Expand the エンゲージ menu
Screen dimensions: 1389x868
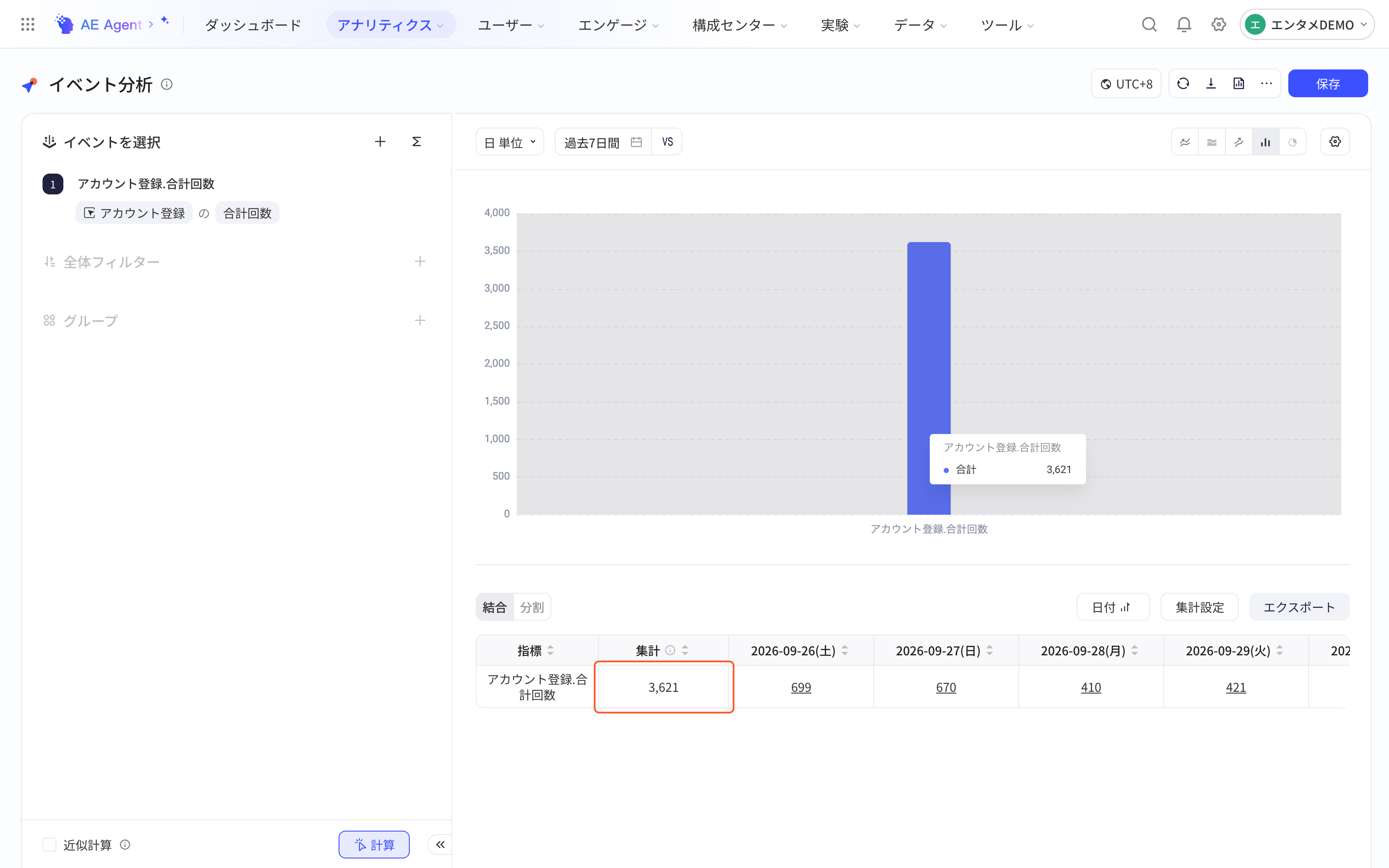618,25
